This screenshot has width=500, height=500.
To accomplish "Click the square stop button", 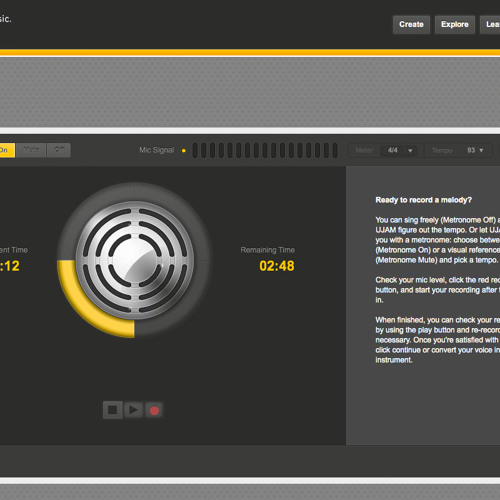I will [112, 410].
